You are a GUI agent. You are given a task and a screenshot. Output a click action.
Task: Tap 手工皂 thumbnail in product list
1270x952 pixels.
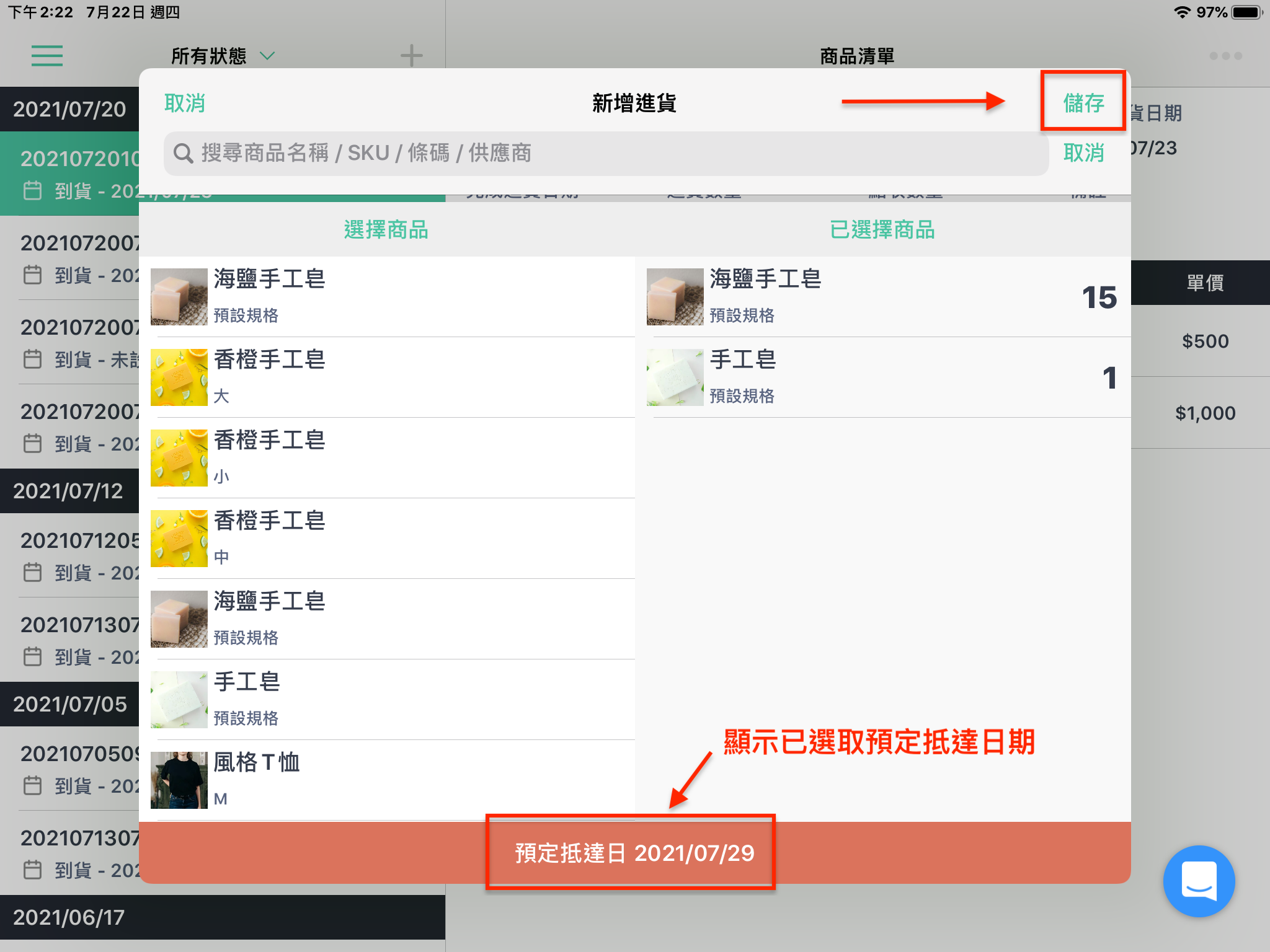[179, 700]
